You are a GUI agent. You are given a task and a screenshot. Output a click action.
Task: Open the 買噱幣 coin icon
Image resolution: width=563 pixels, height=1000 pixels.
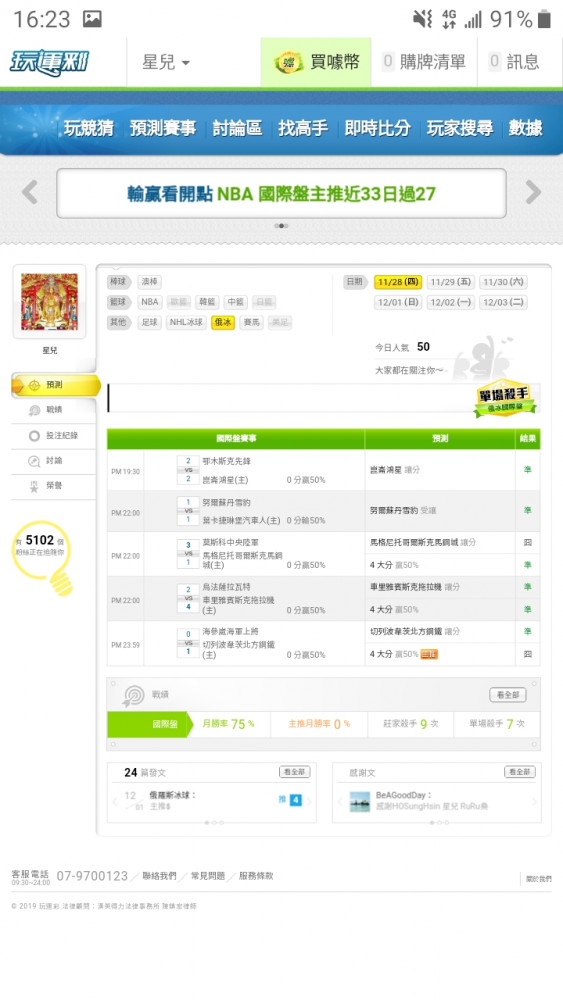pyautogui.click(x=288, y=62)
